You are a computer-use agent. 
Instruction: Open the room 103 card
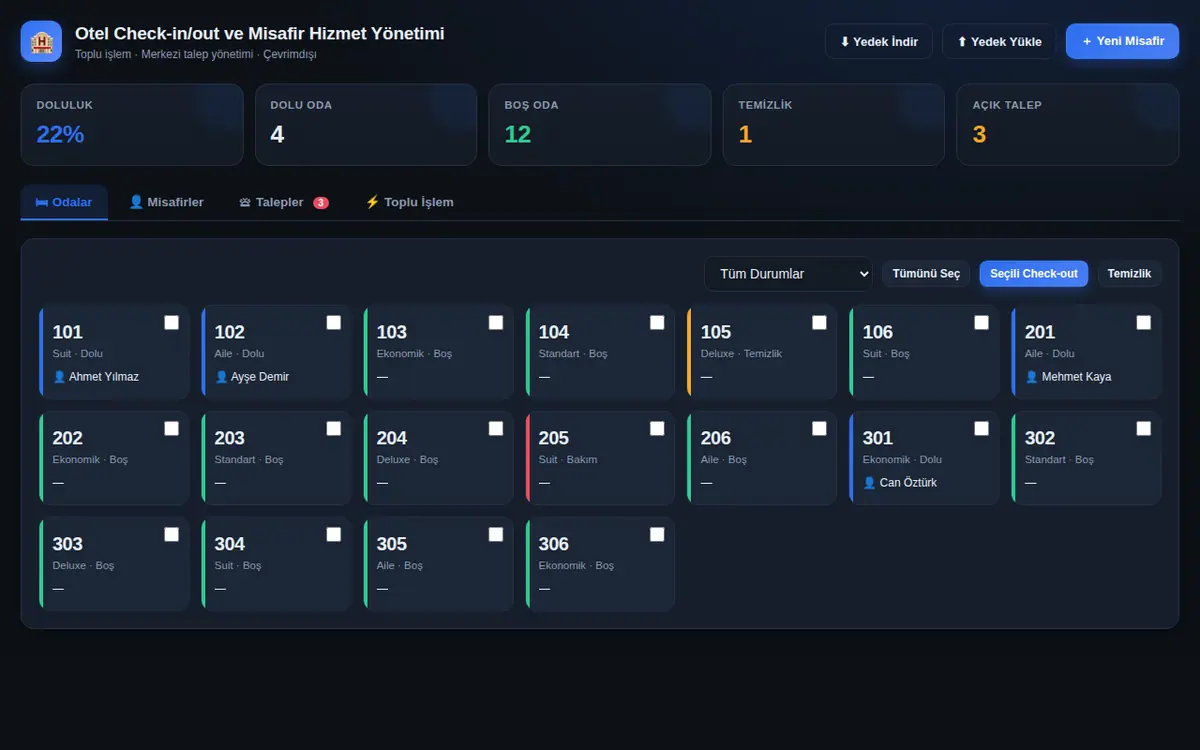coord(438,352)
